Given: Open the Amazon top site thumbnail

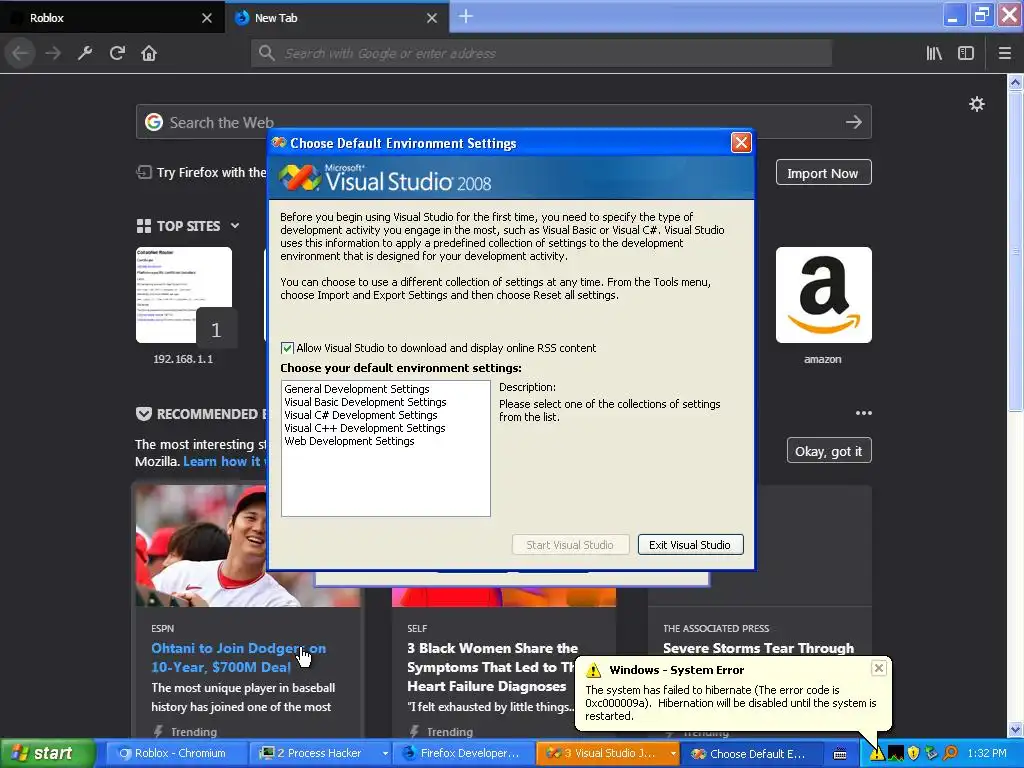Looking at the screenshot, I should 824,295.
